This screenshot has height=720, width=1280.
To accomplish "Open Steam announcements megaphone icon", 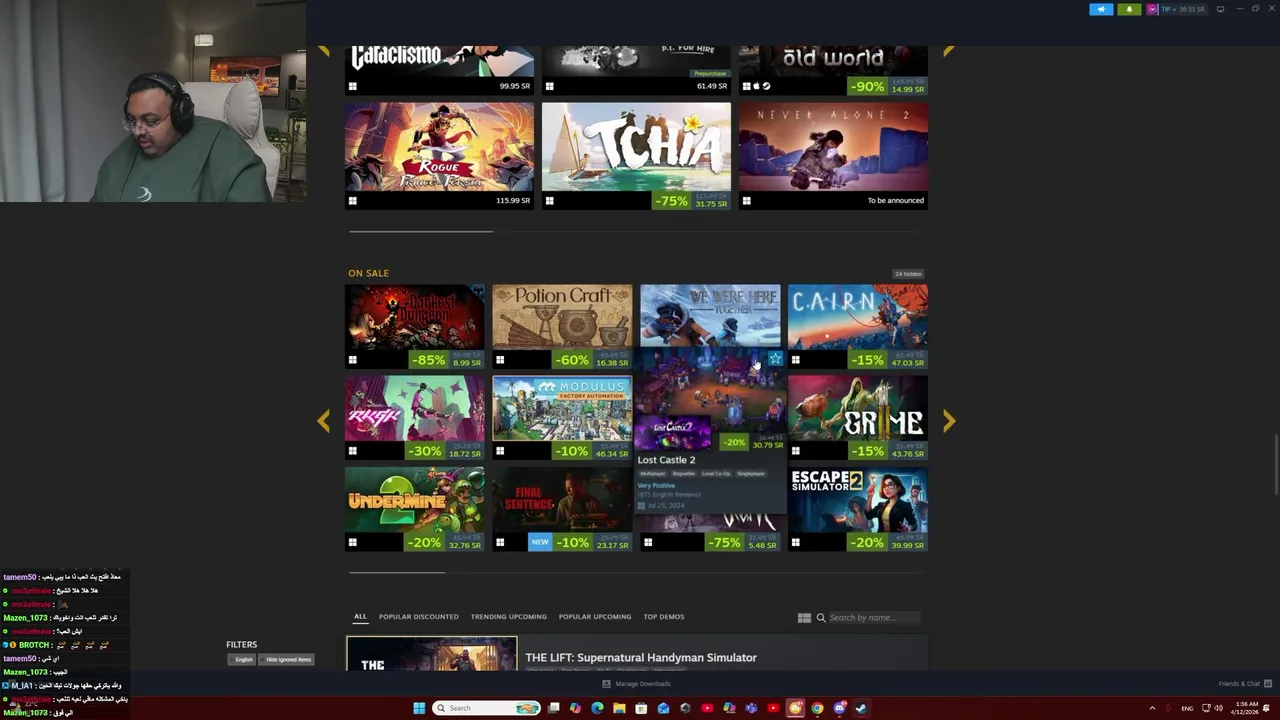I will (x=1101, y=9).
